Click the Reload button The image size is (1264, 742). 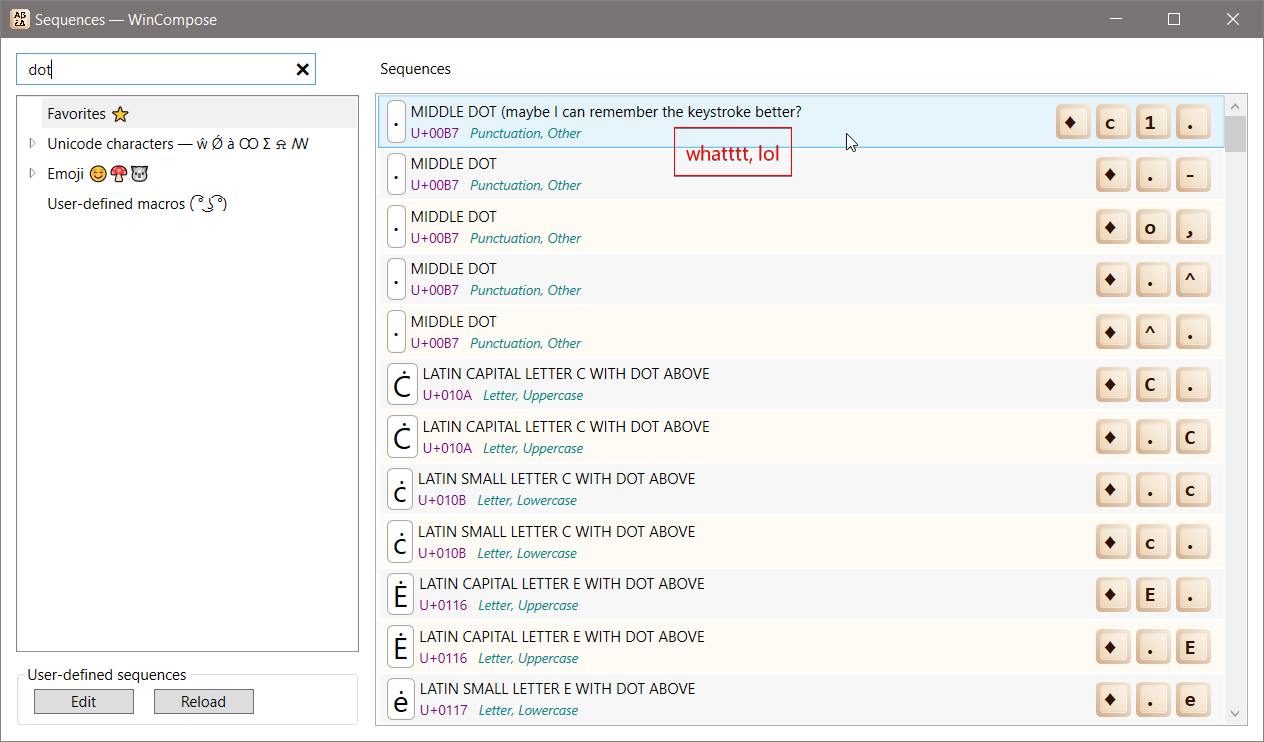[x=204, y=702]
